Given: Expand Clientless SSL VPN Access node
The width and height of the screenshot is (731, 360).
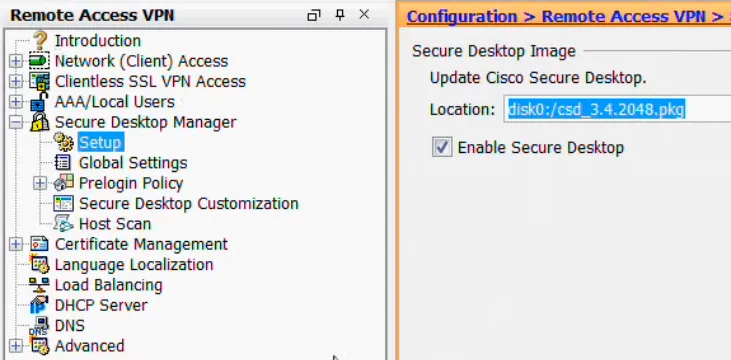Looking at the screenshot, I should click(x=16, y=82).
